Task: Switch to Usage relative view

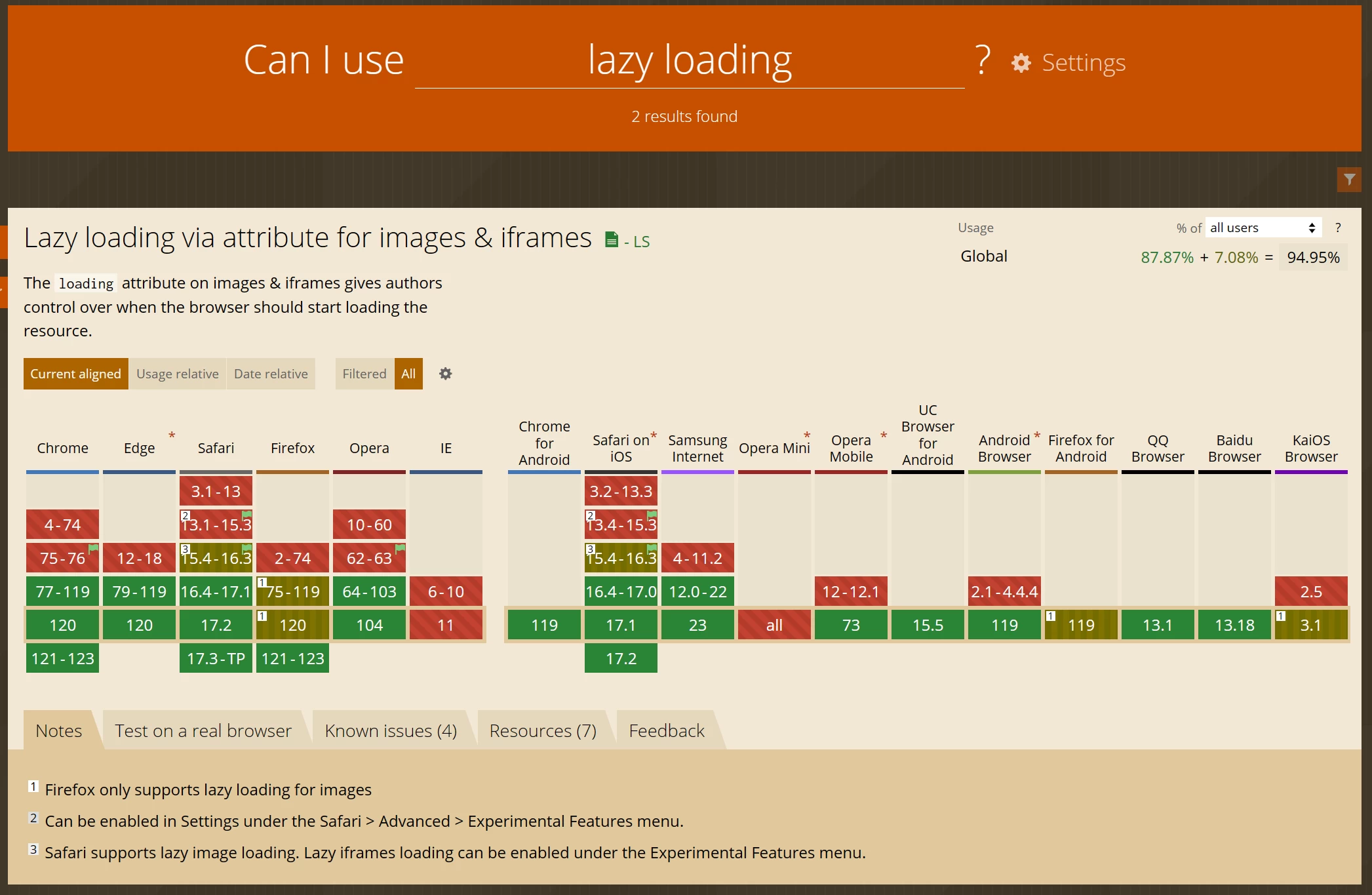Action: point(178,374)
